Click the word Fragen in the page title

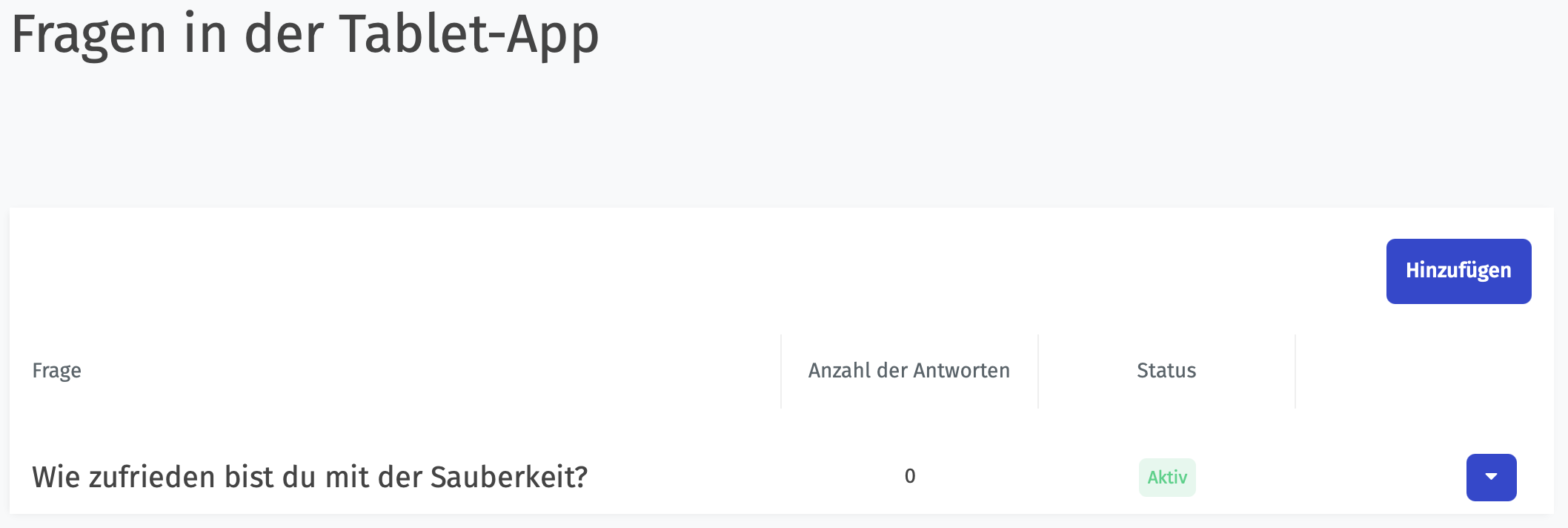[89, 34]
